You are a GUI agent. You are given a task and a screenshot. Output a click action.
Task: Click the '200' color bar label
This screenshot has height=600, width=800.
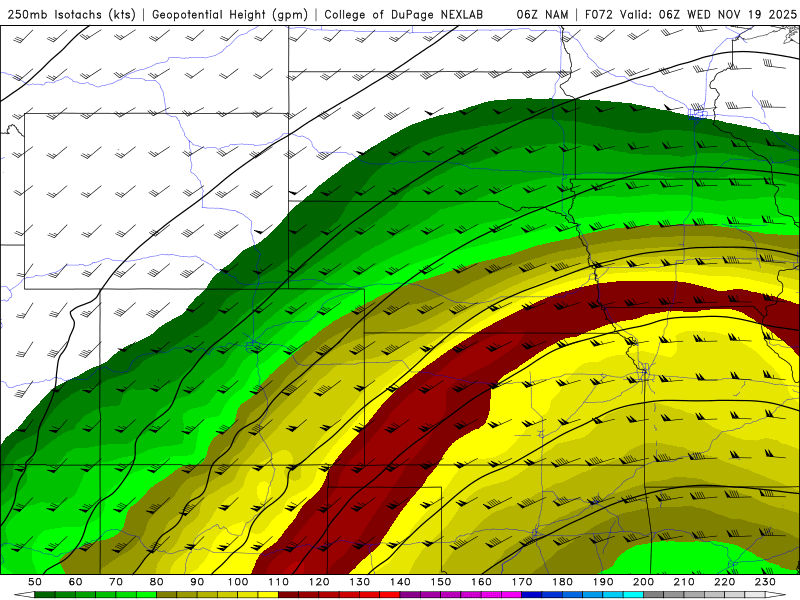[x=643, y=582]
